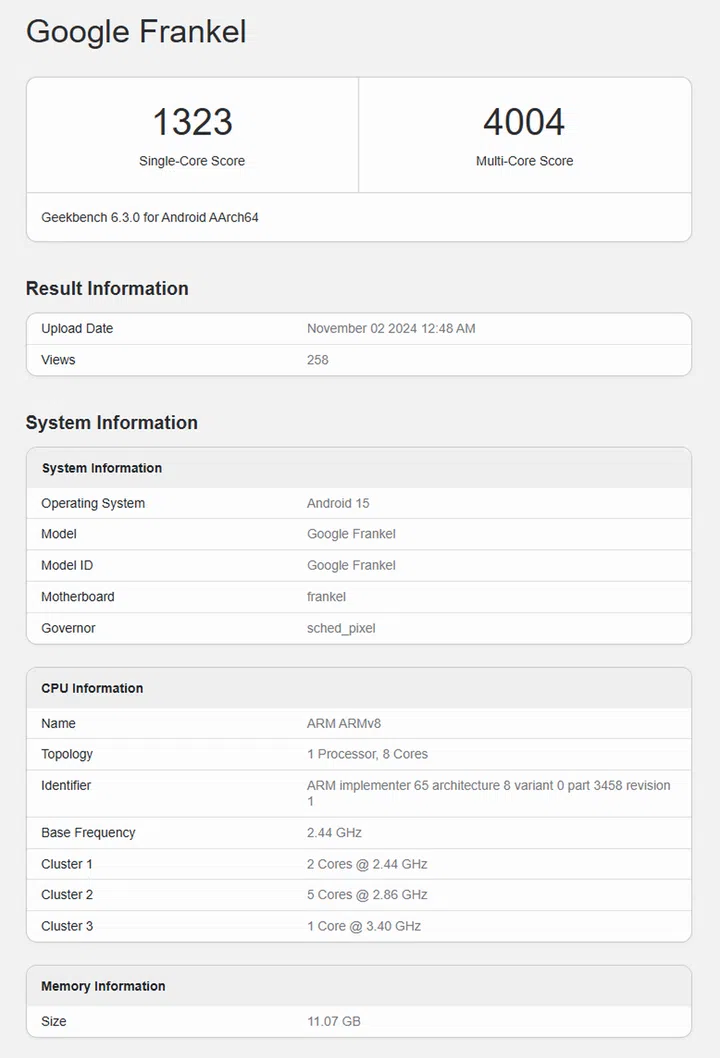Click the Geekbench 6.3.0 version text

pos(150,217)
